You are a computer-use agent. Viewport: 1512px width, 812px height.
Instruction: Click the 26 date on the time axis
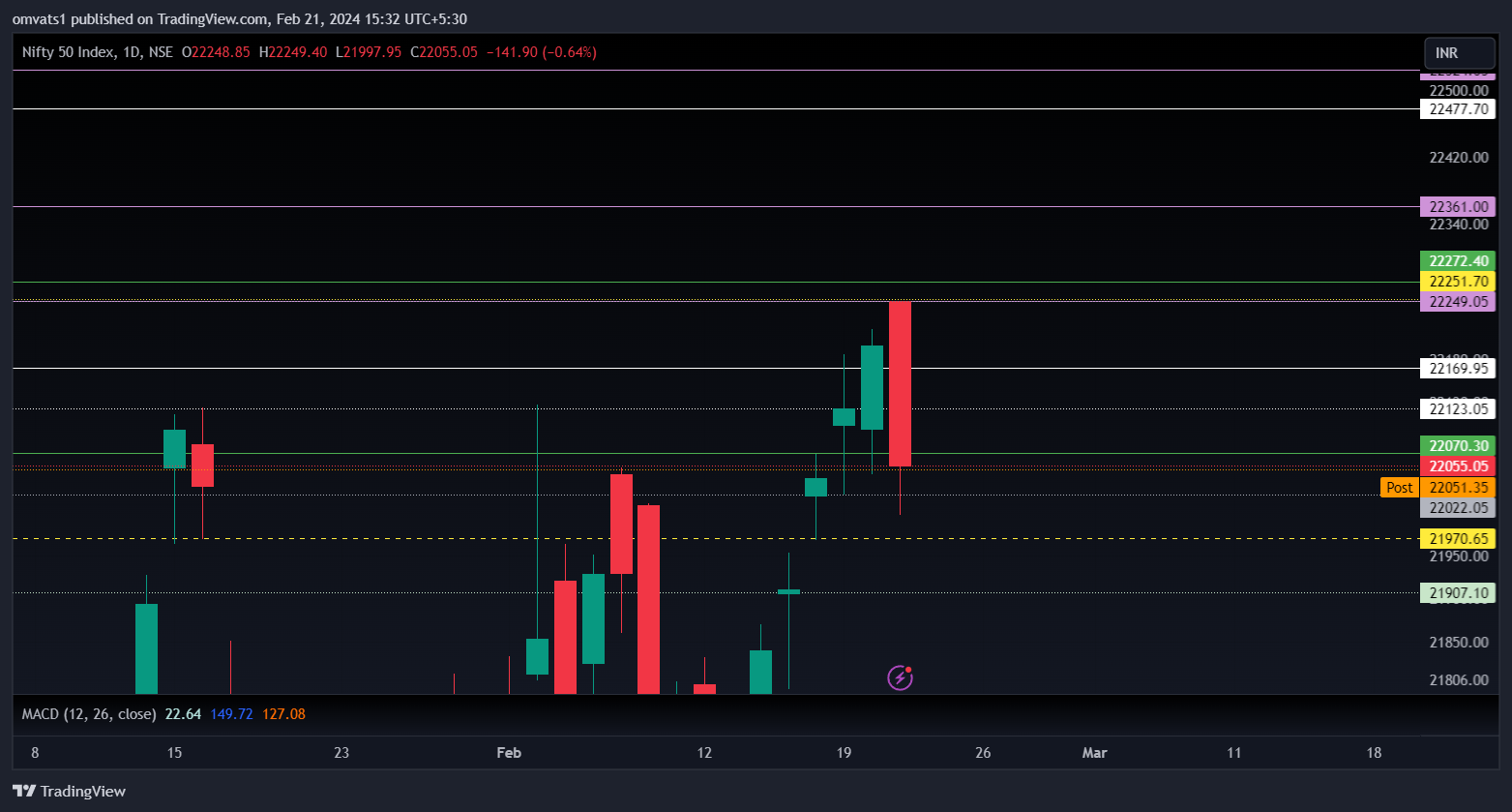[x=983, y=753]
